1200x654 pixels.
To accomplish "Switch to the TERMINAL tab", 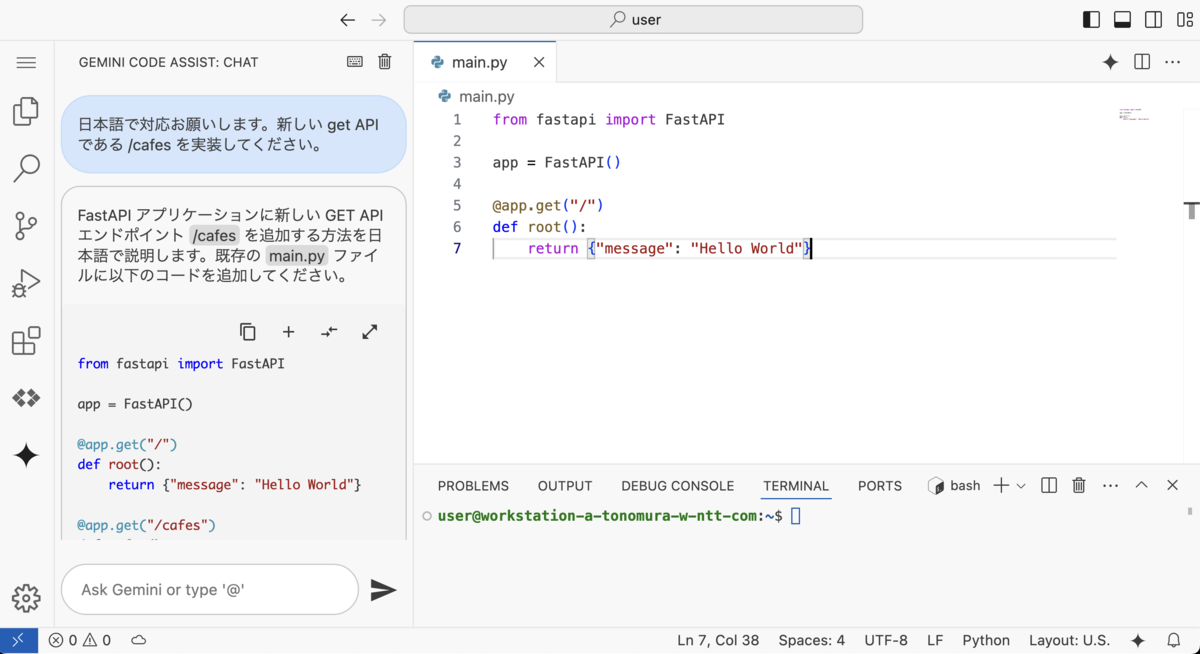I will click(796, 485).
